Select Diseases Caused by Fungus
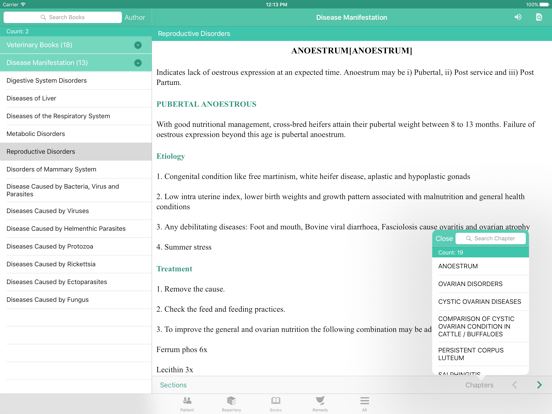This screenshot has width=552, height=414. [x=76, y=300]
